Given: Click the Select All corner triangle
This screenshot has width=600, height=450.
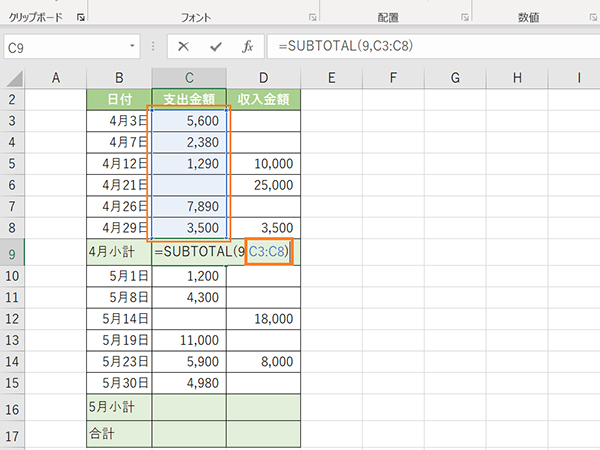Looking at the screenshot, I should (x=14, y=78).
